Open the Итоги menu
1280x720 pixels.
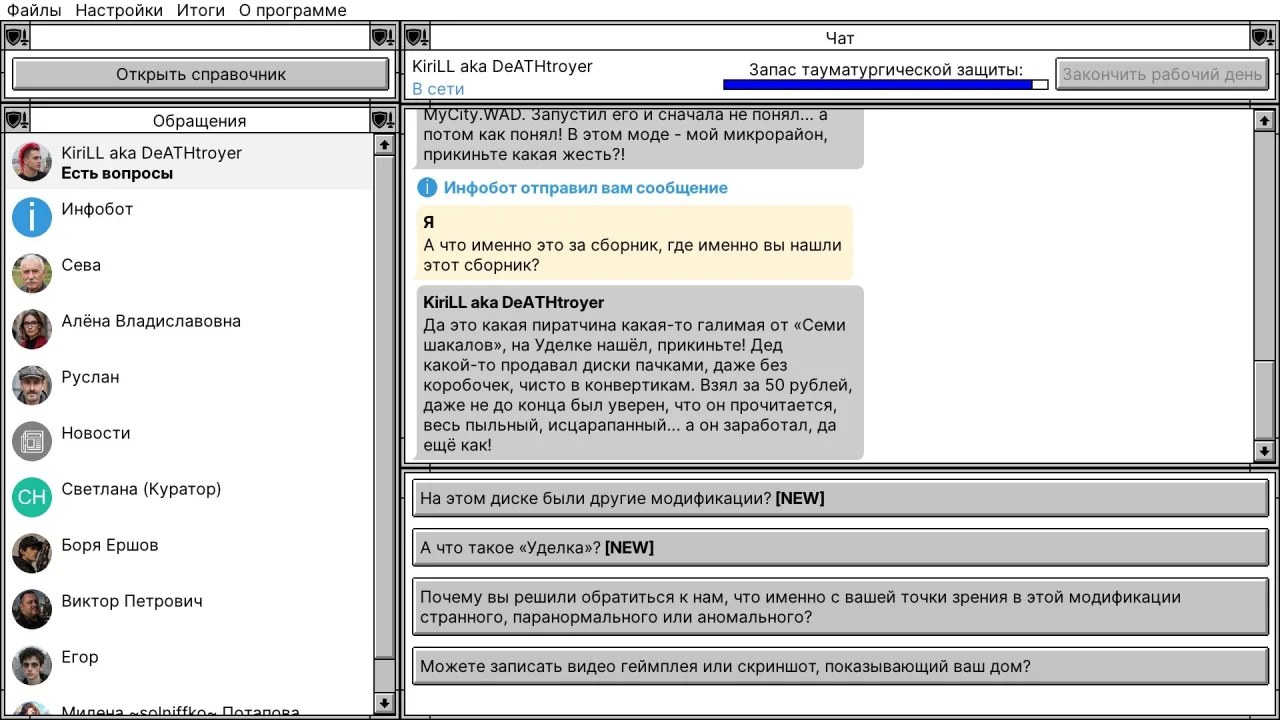(x=201, y=11)
